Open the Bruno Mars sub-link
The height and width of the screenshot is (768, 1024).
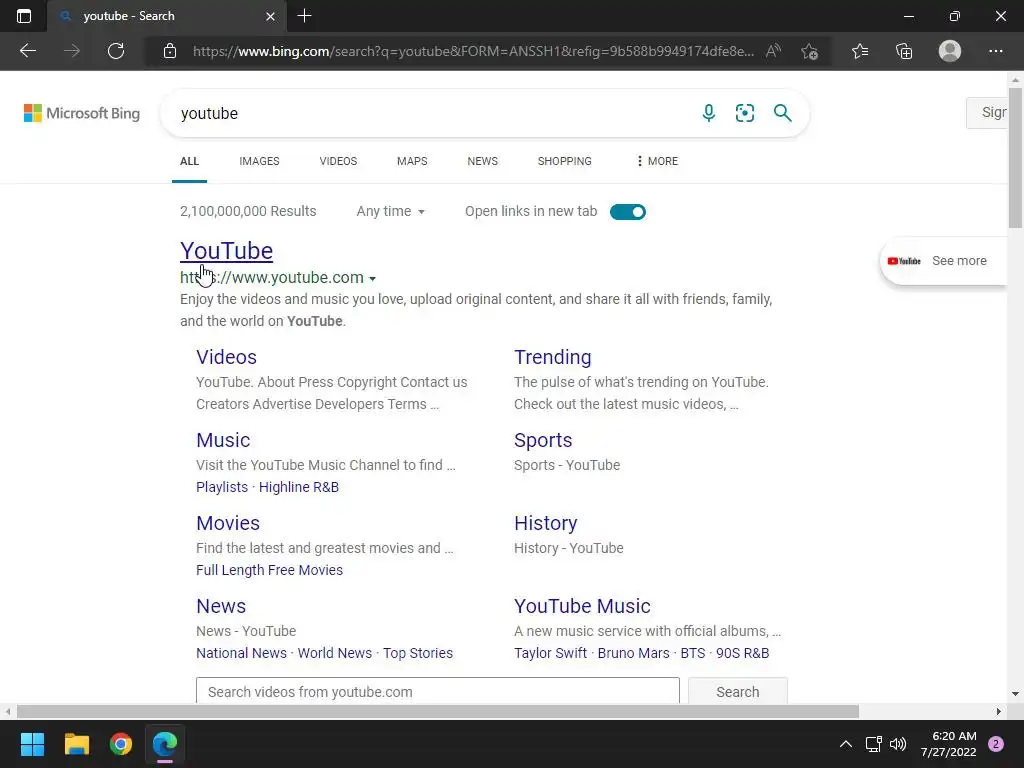pyautogui.click(x=633, y=653)
